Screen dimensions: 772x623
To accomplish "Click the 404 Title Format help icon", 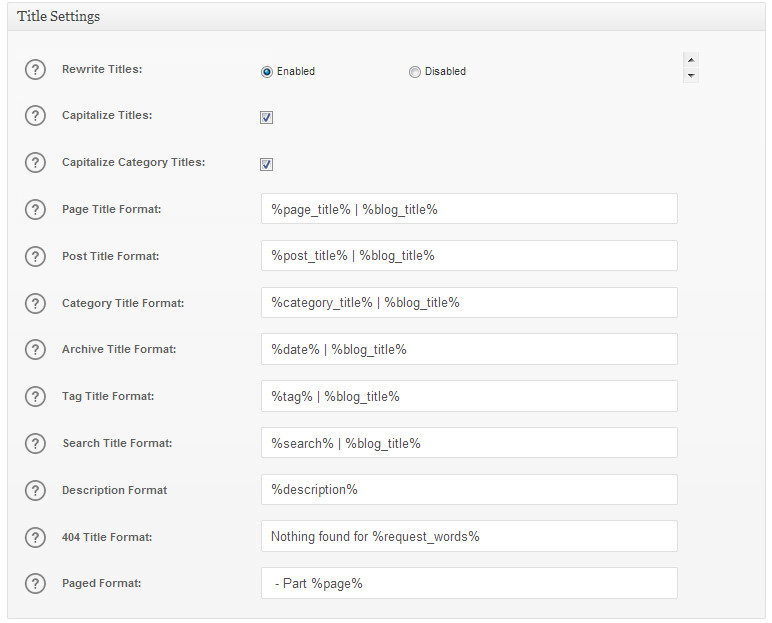I will pos(35,537).
